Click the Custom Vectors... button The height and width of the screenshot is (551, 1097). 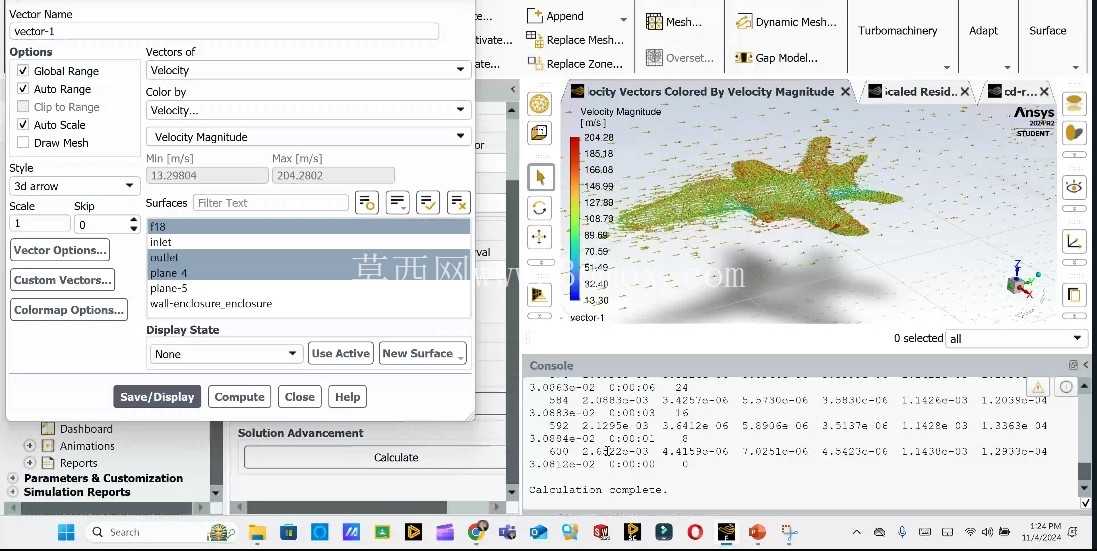(62, 280)
